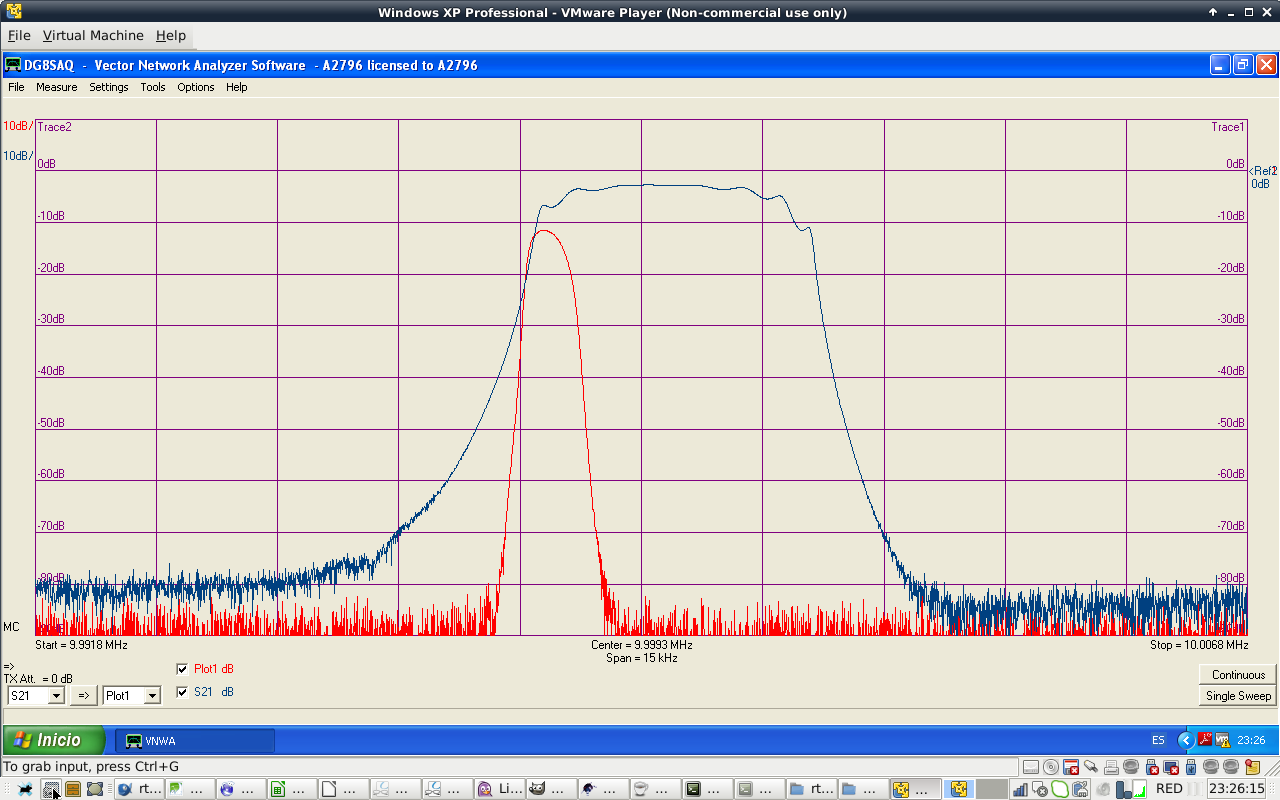
Task: Click the Inicio start button
Action: click(54, 740)
